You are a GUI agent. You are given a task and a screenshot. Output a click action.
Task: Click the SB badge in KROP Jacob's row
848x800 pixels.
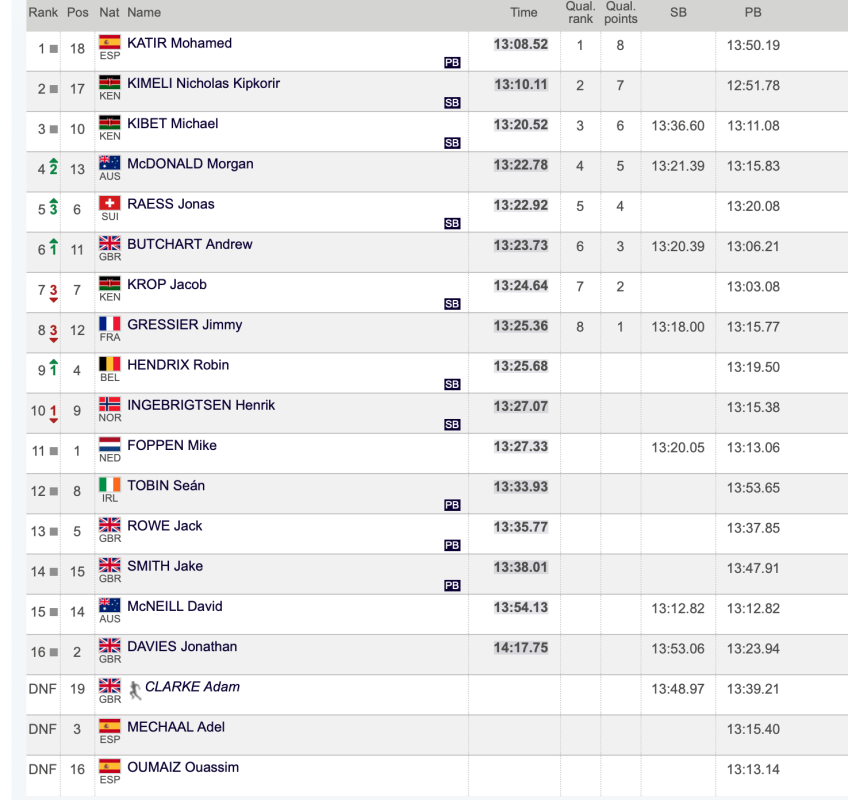click(x=452, y=304)
